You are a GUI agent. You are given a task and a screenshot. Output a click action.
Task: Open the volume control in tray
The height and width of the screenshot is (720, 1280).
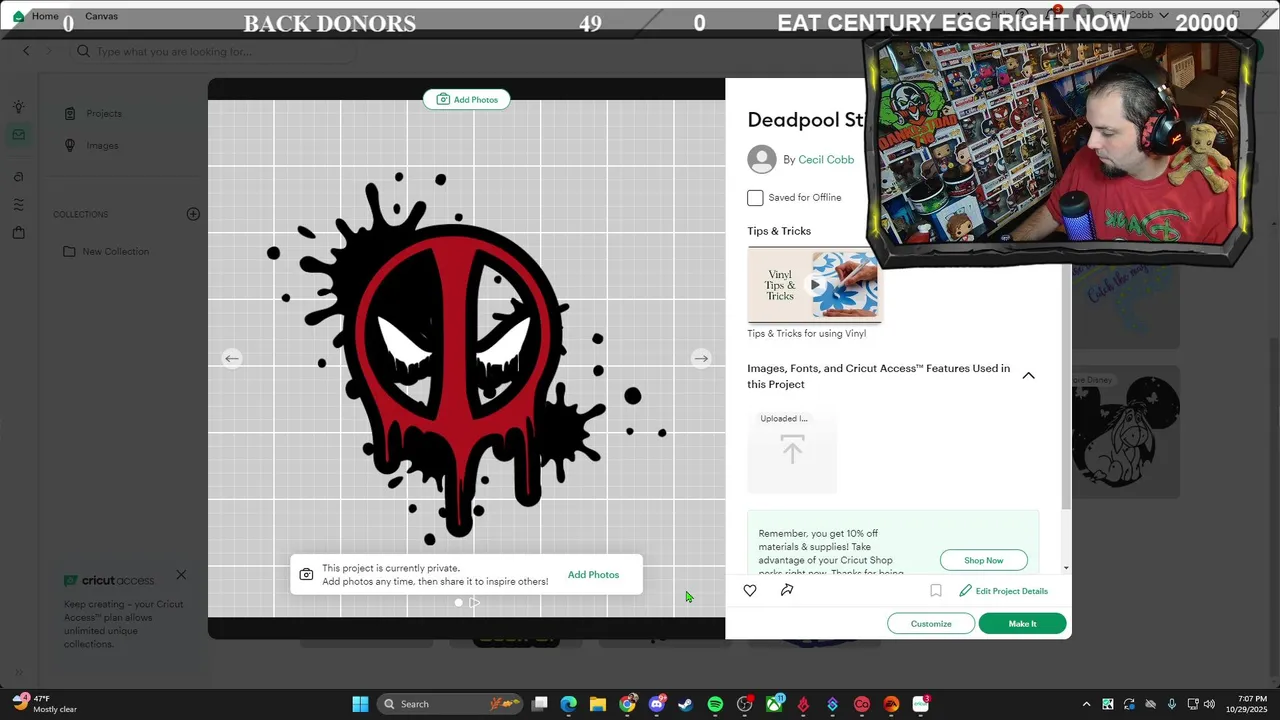click(x=1209, y=704)
